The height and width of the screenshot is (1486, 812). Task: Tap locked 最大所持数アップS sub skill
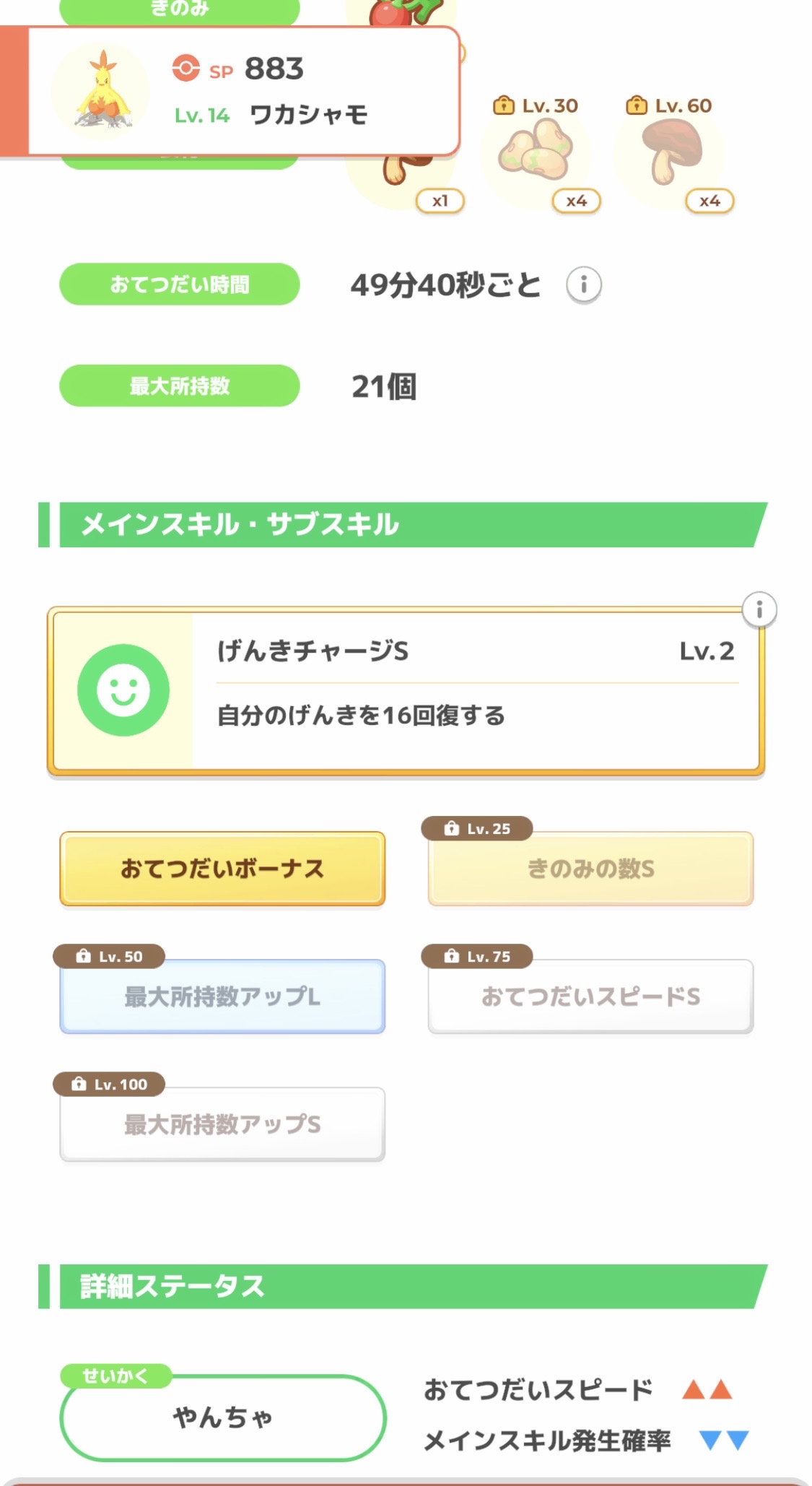pyautogui.click(x=222, y=1124)
